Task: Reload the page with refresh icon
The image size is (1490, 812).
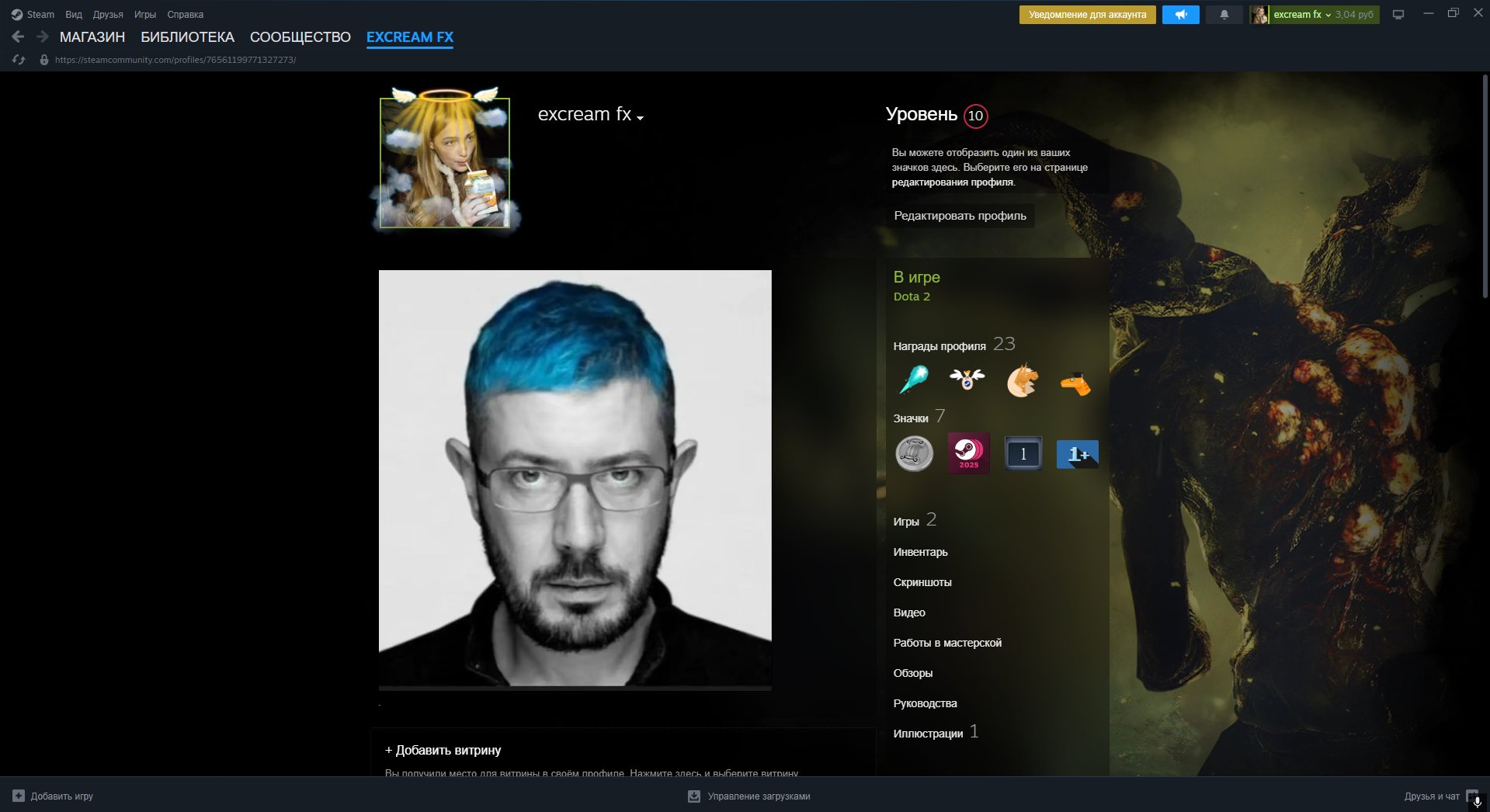Action: pos(19,60)
